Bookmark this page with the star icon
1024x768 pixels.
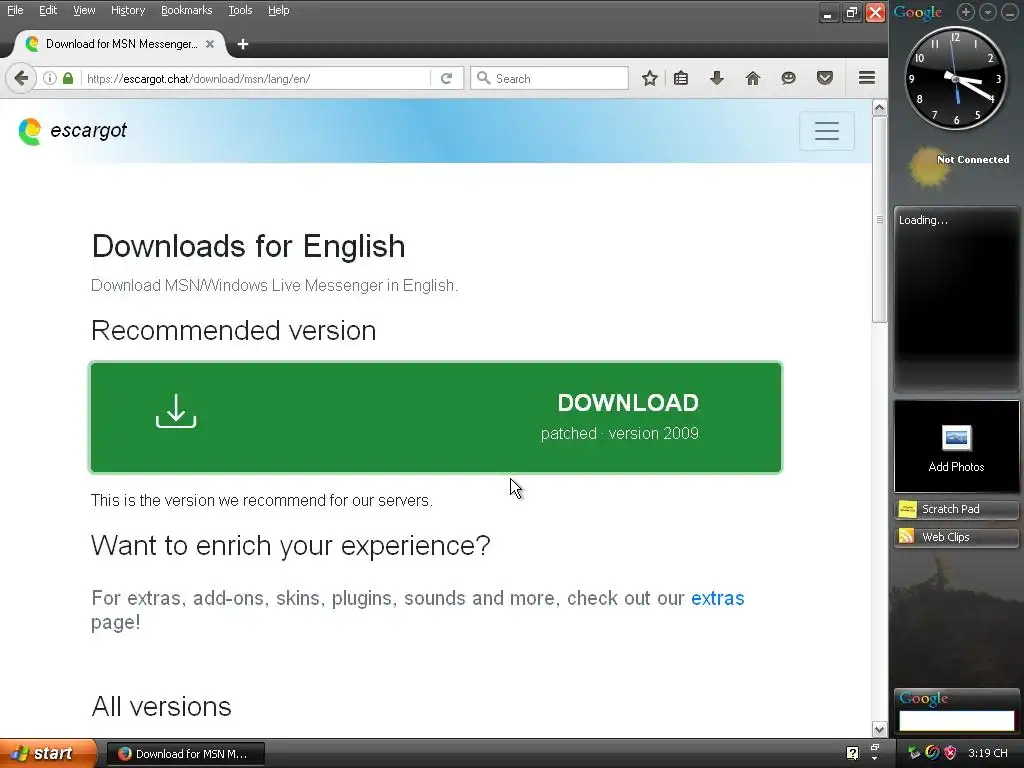649,78
